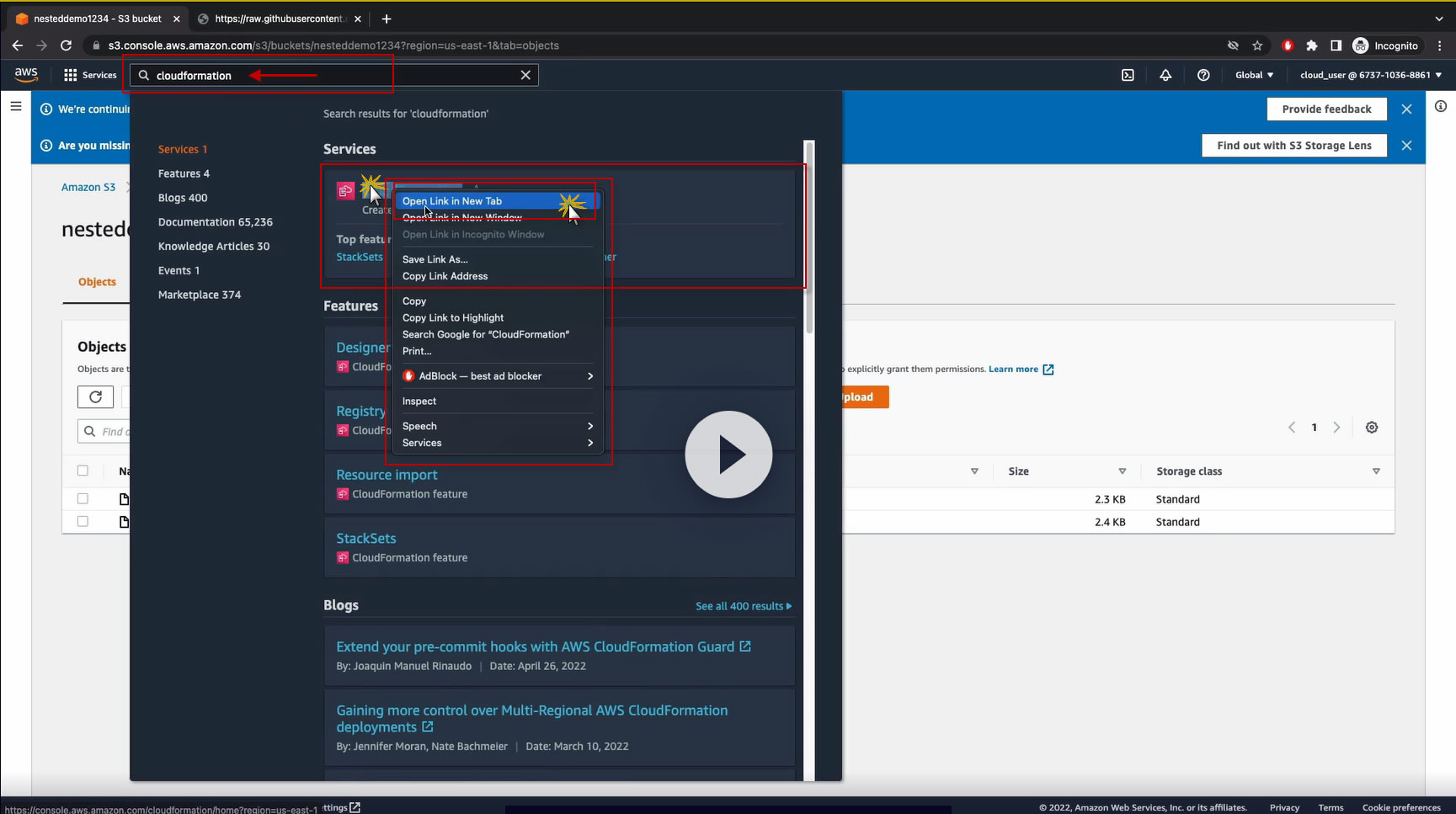1456x814 pixels.
Task: Tick the first object row checkbox
Action: (x=83, y=498)
